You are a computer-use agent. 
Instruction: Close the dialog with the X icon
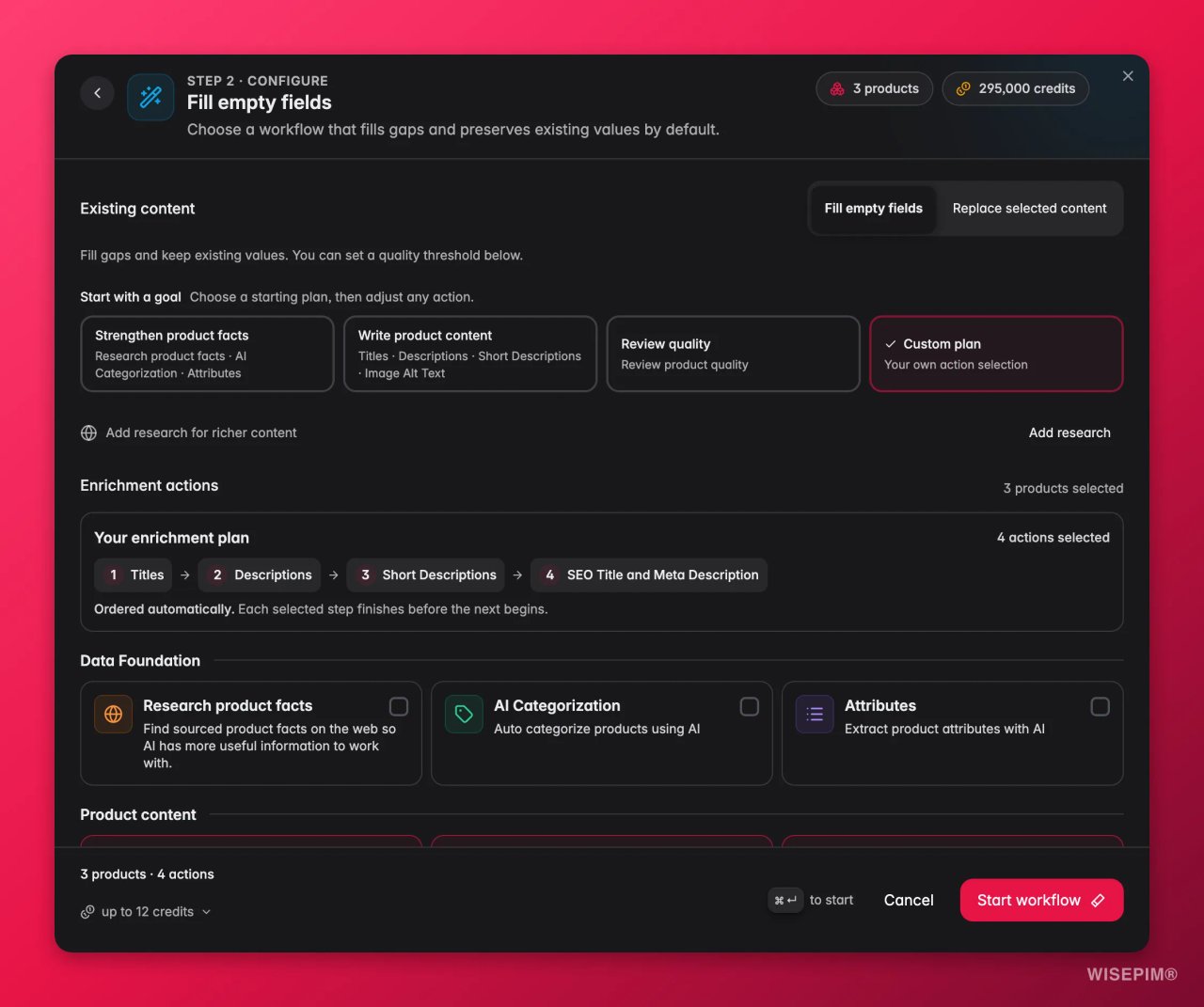[x=1128, y=76]
